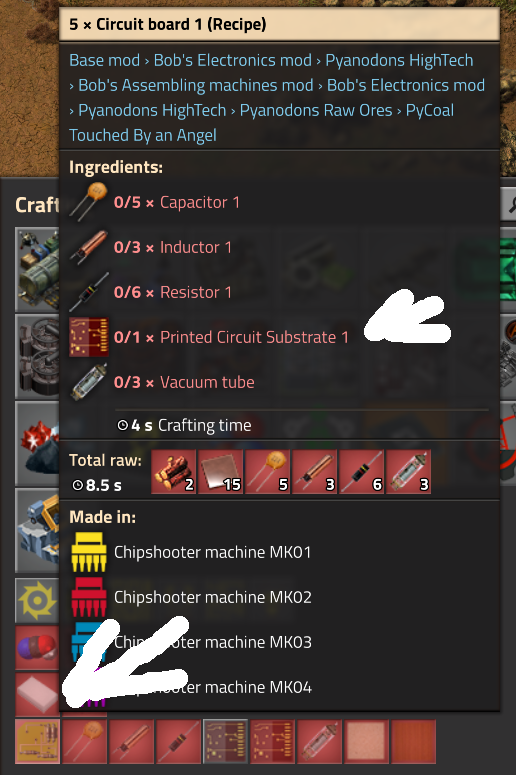Click the Vacuum tube ingredient row

[162, 382]
